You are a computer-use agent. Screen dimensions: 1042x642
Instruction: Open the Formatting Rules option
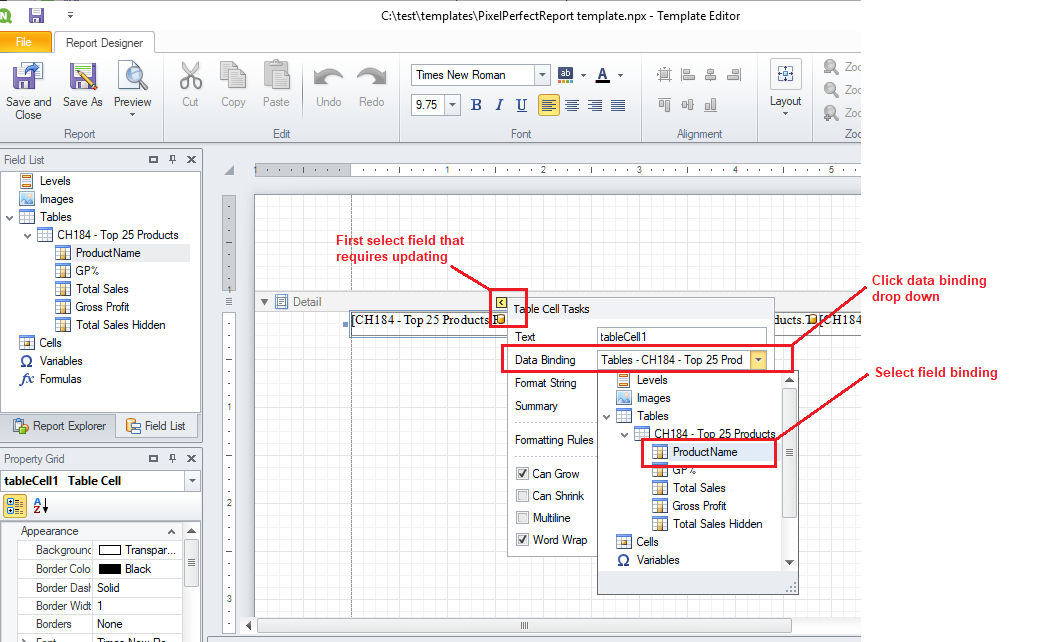554,440
